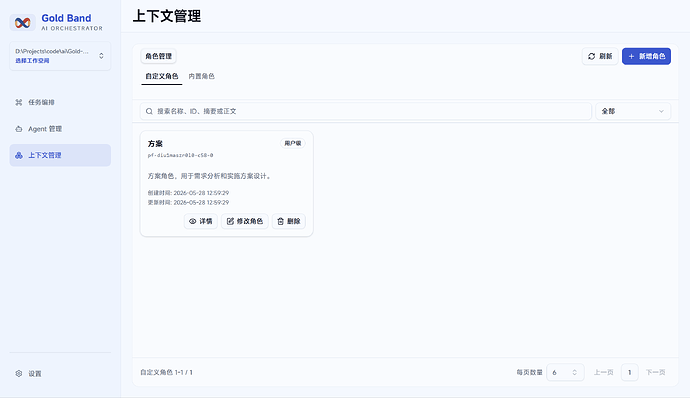Click the edit pencil icon

(230, 221)
